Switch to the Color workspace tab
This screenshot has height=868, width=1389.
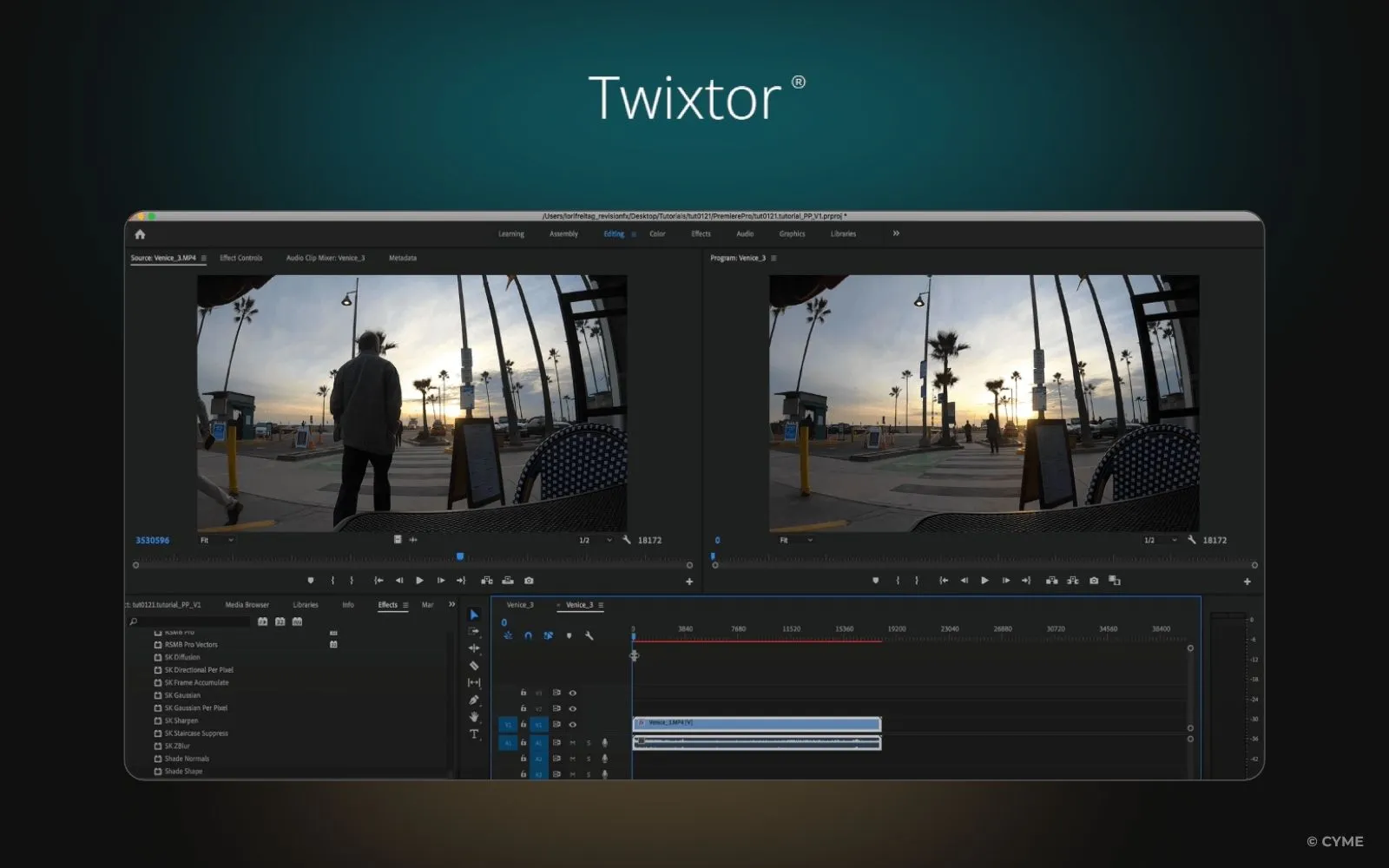657,233
